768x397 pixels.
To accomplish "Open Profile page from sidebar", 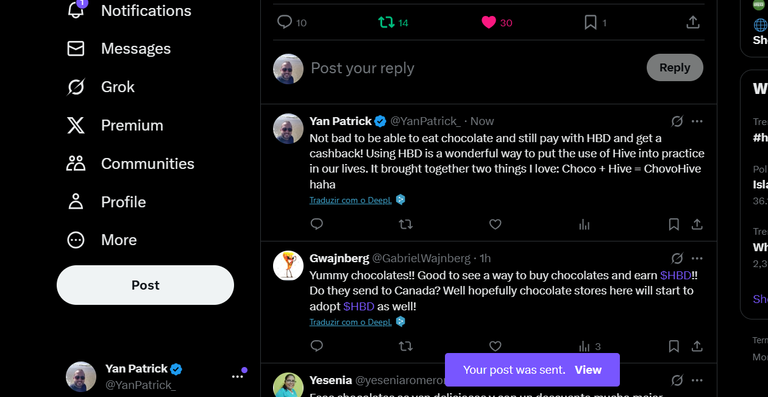I will click(106, 202).
